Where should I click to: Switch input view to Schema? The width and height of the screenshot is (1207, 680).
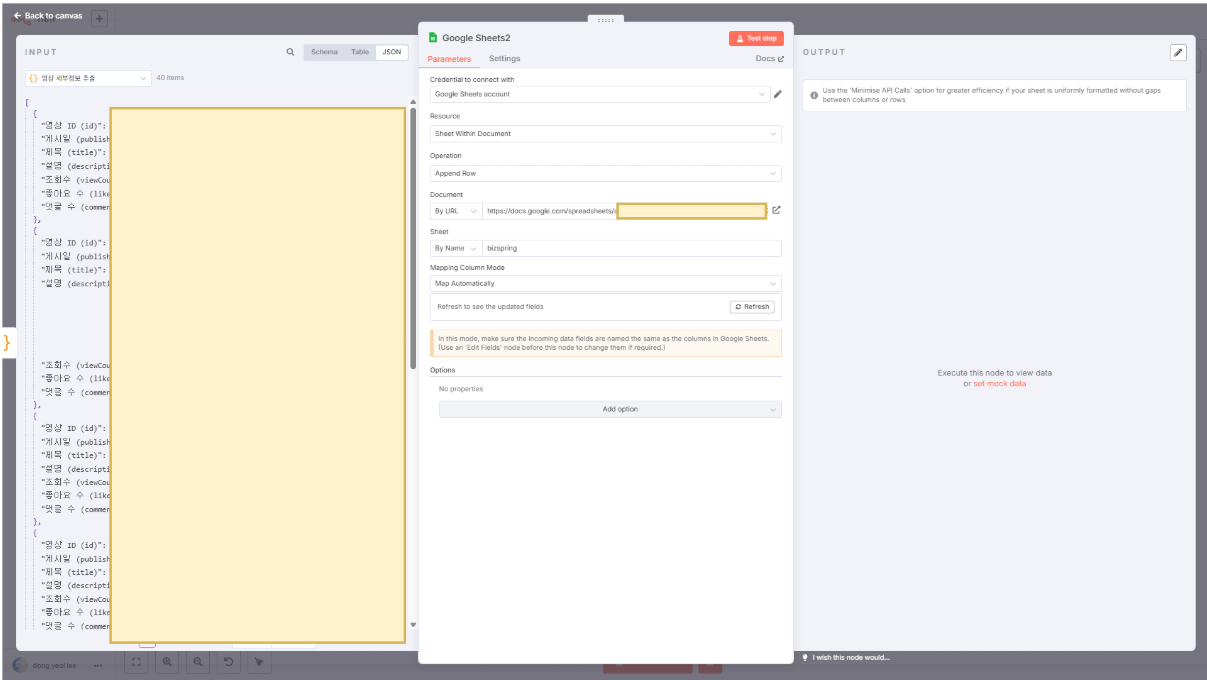click(x=324, y=52)
